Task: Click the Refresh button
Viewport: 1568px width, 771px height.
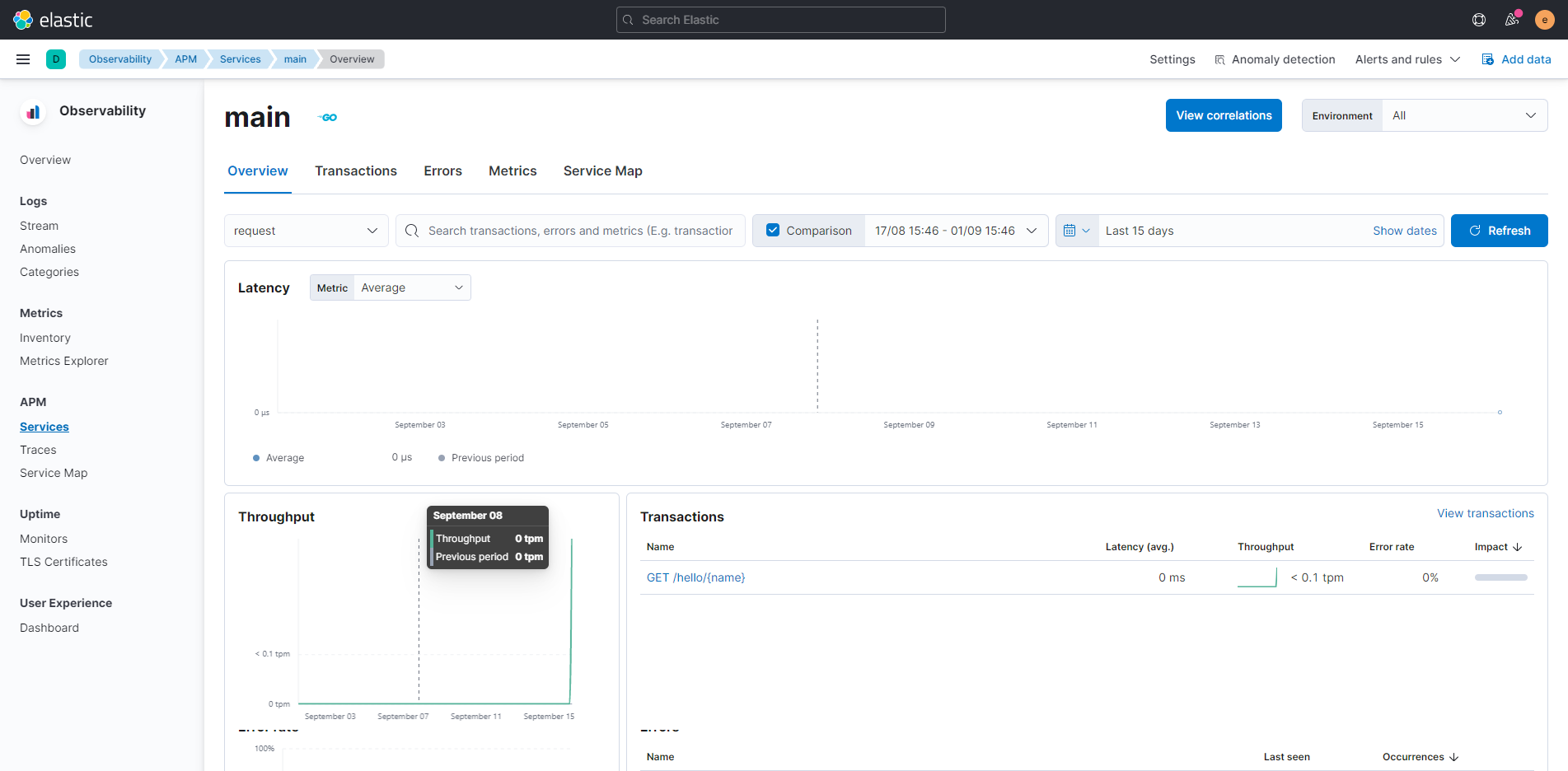Action: click(1500, 231)
